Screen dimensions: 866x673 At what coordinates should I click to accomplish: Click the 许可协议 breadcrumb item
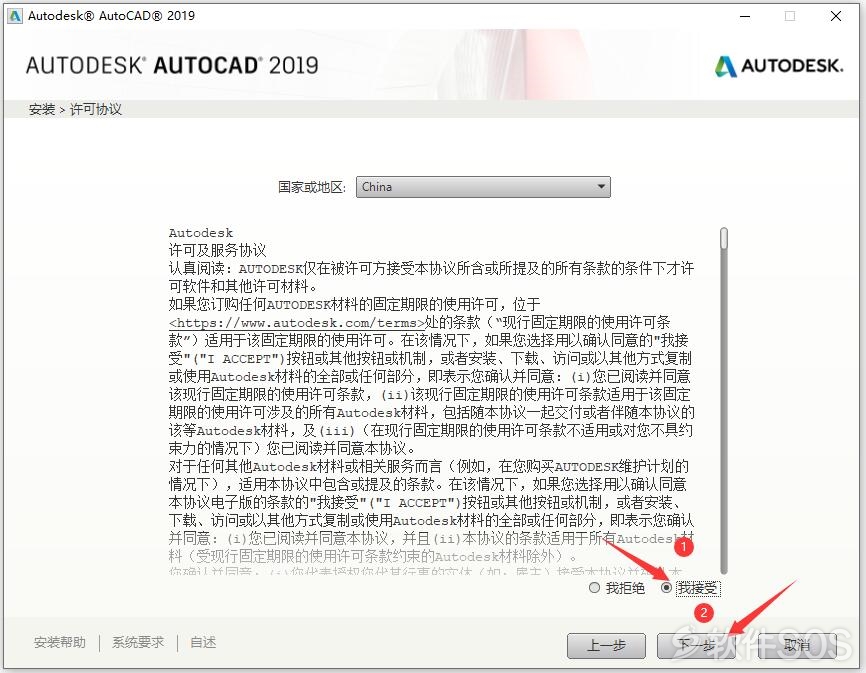(96, 109)
